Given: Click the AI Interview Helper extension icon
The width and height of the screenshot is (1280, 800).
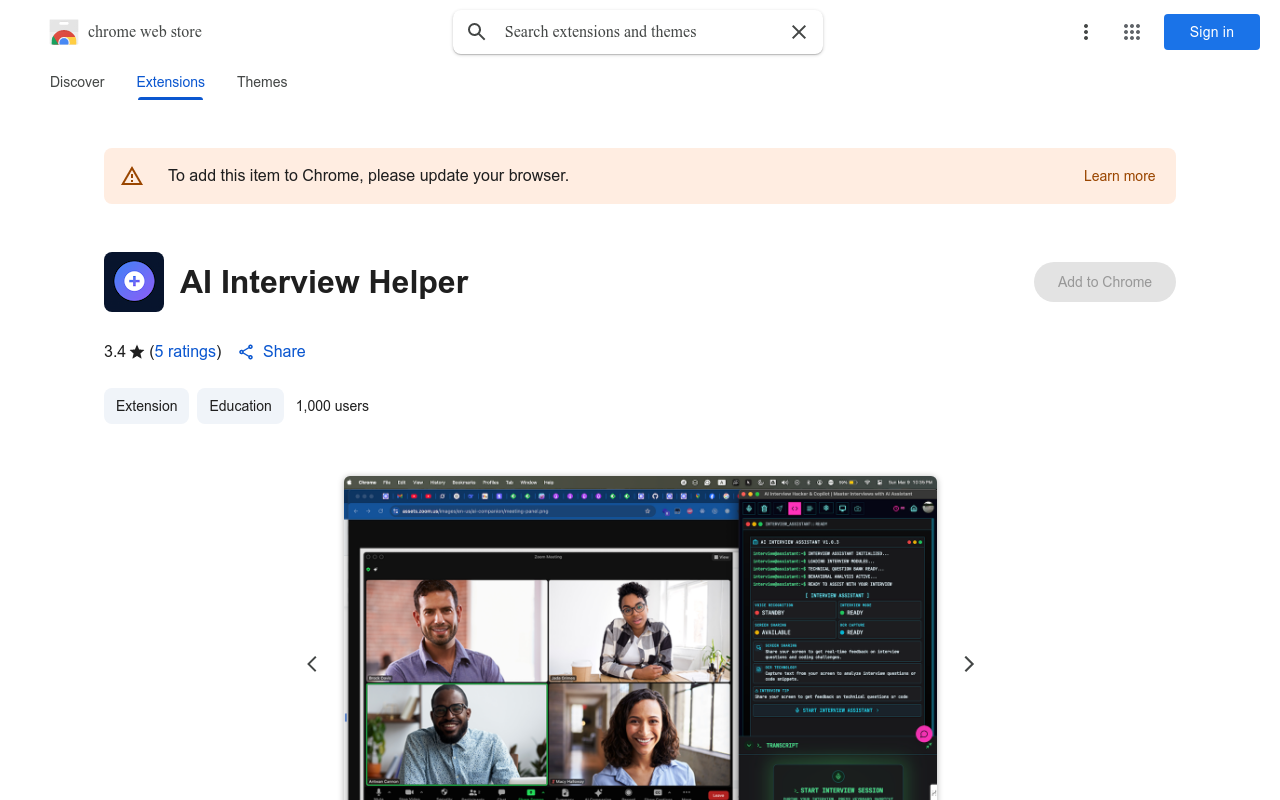Looking at the screenshot, I should 134,282.
